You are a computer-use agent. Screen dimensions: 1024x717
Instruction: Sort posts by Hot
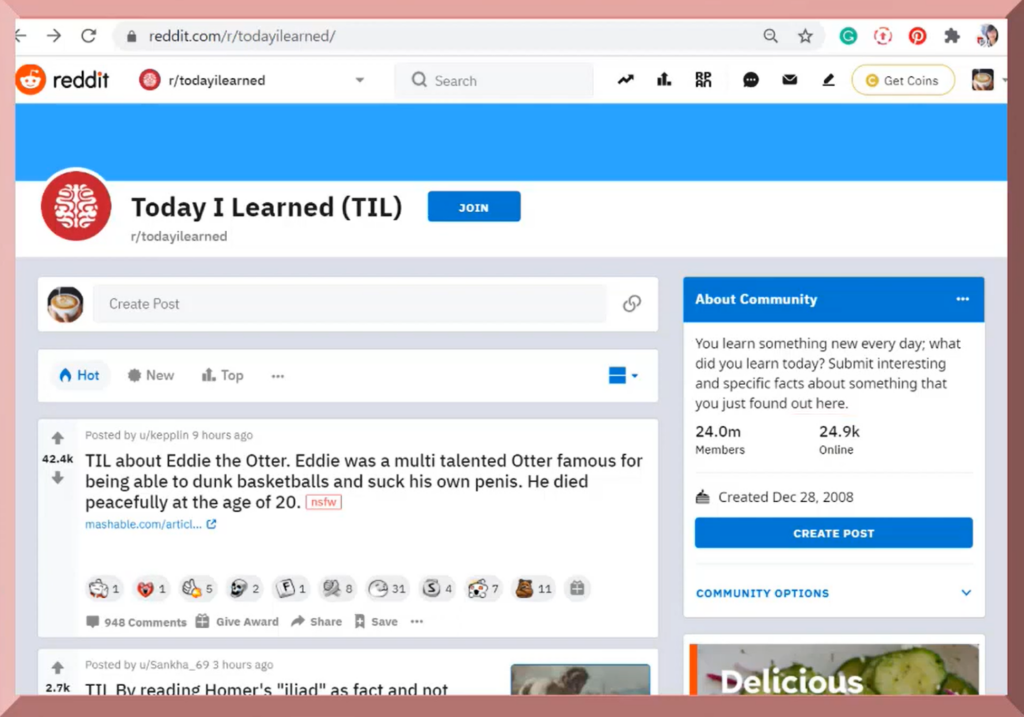point(79,375)
